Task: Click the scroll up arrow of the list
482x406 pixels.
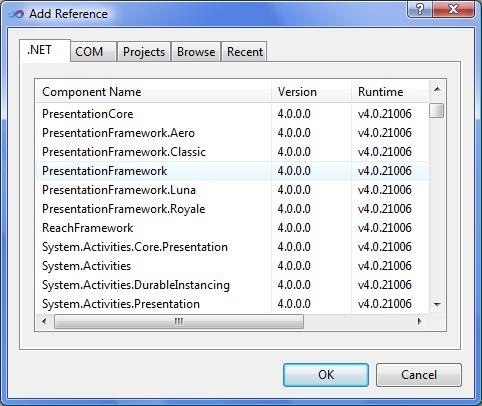Action: pos(437,89)
